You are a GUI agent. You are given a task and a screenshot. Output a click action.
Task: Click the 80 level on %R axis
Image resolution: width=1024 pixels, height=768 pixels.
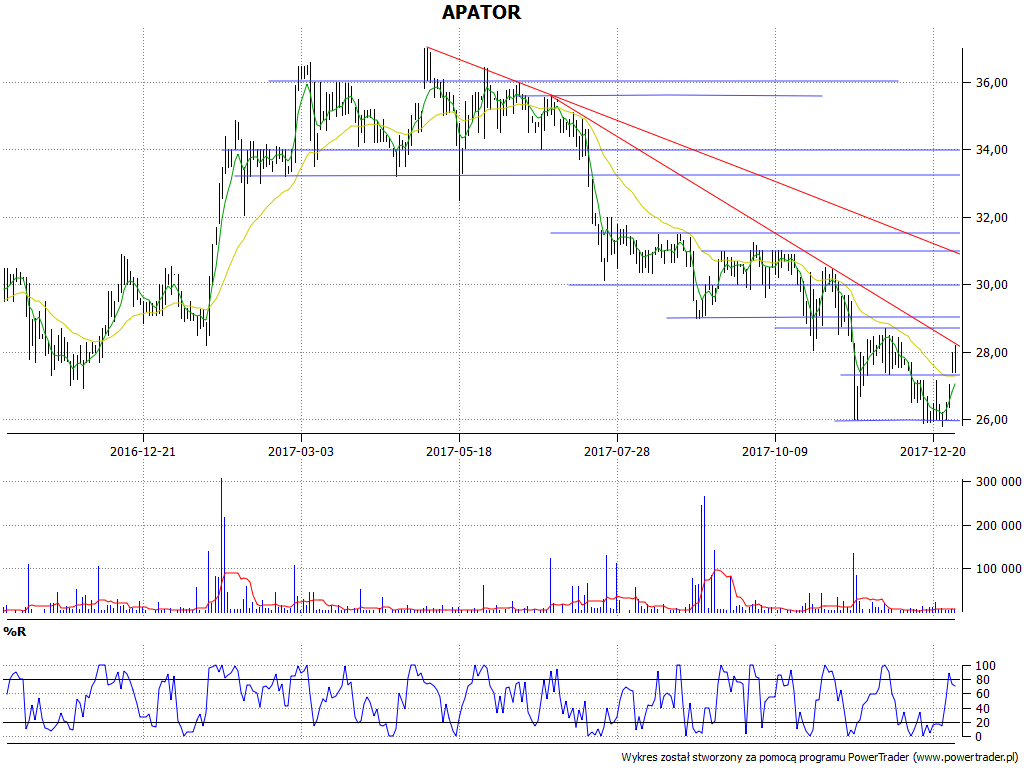(x=985, y=680)
